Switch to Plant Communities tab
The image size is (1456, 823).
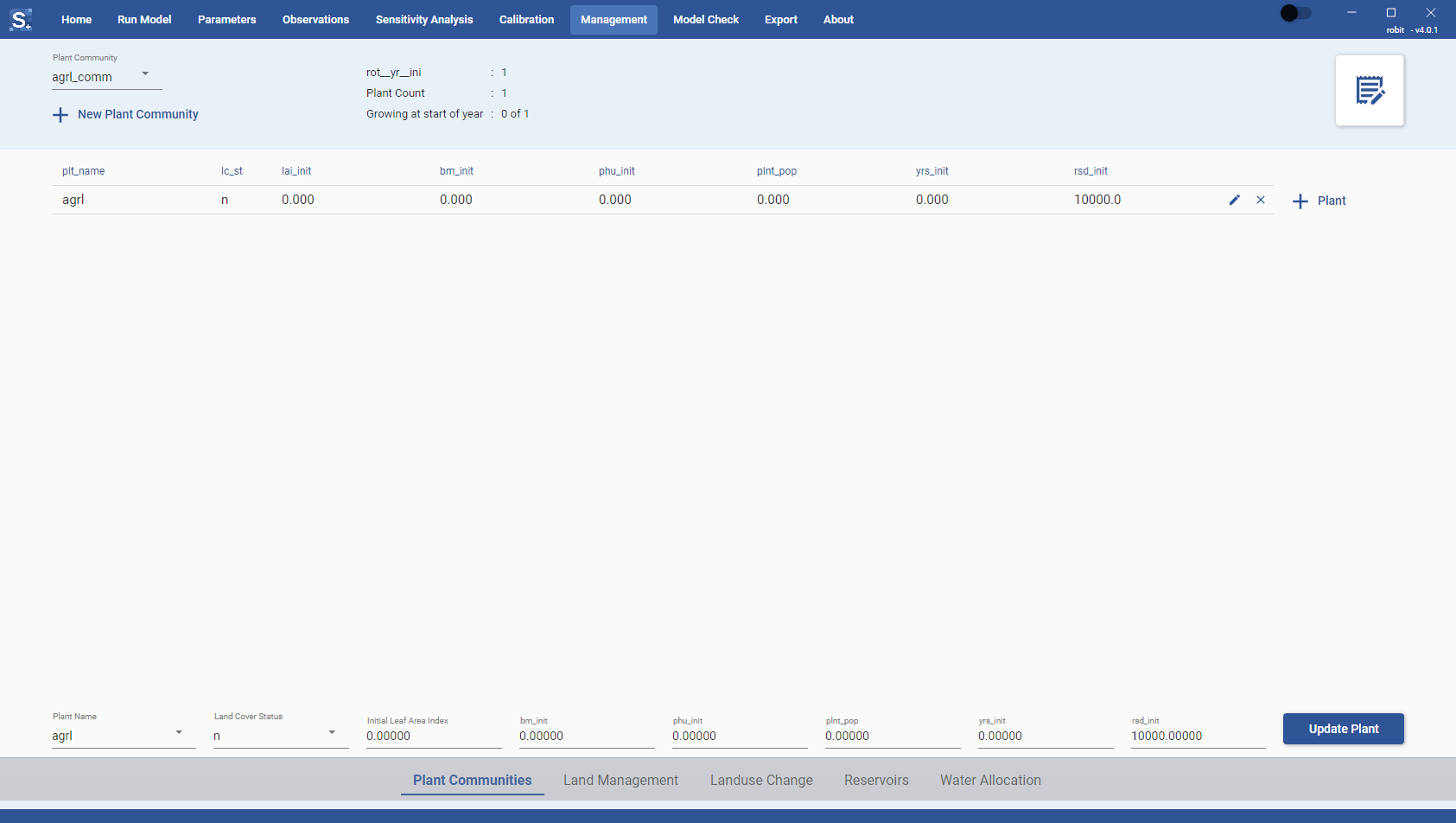[x=473, y=780]
